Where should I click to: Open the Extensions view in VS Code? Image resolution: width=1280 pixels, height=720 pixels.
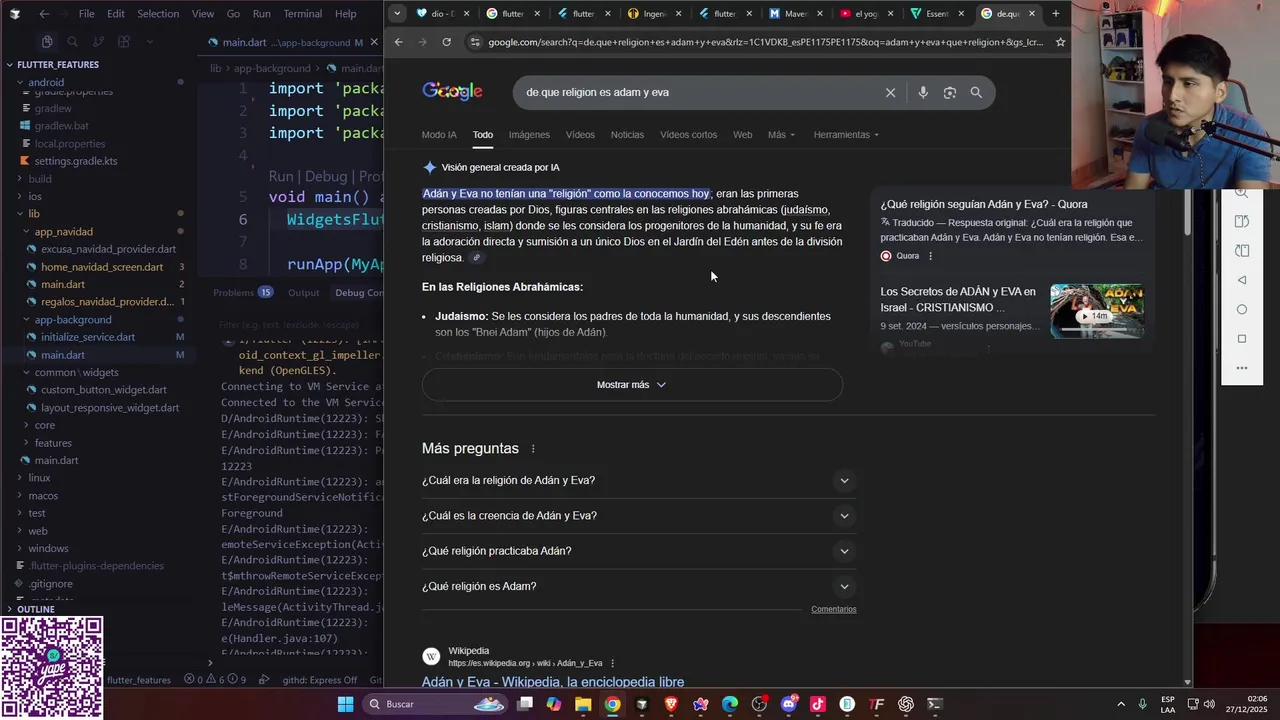(124, 42)
